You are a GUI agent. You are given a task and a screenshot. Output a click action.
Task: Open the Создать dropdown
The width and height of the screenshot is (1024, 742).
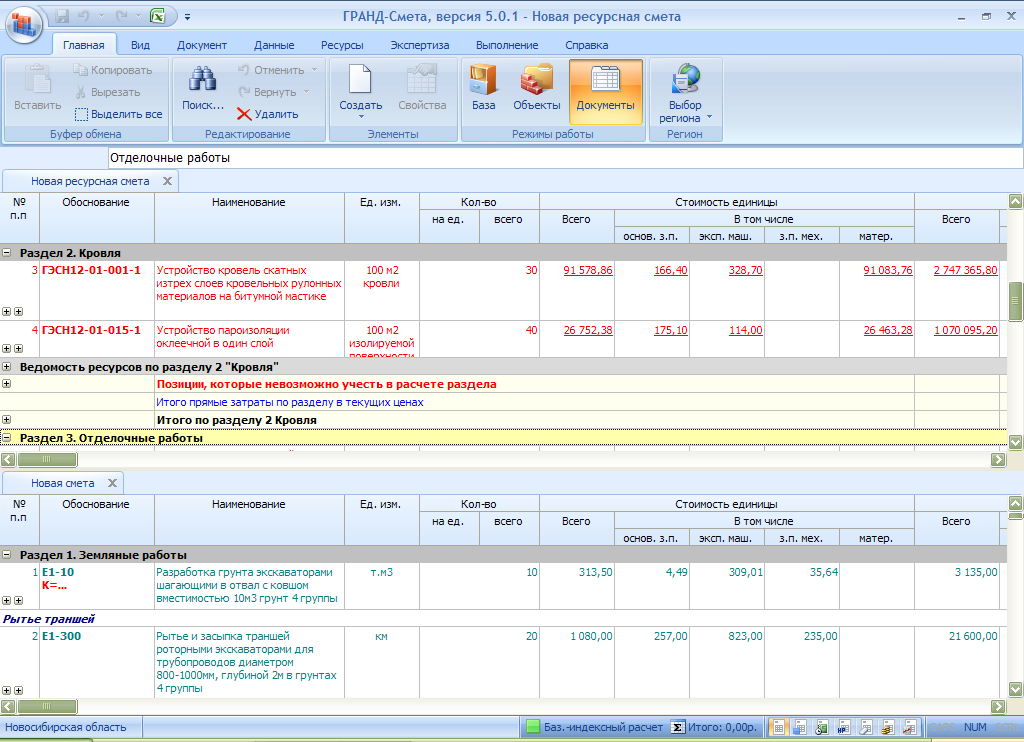[x=360, y=105]
